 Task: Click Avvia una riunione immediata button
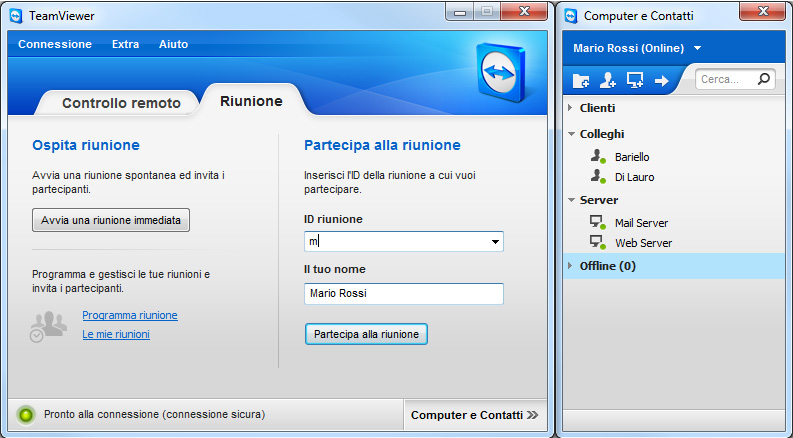111,220
